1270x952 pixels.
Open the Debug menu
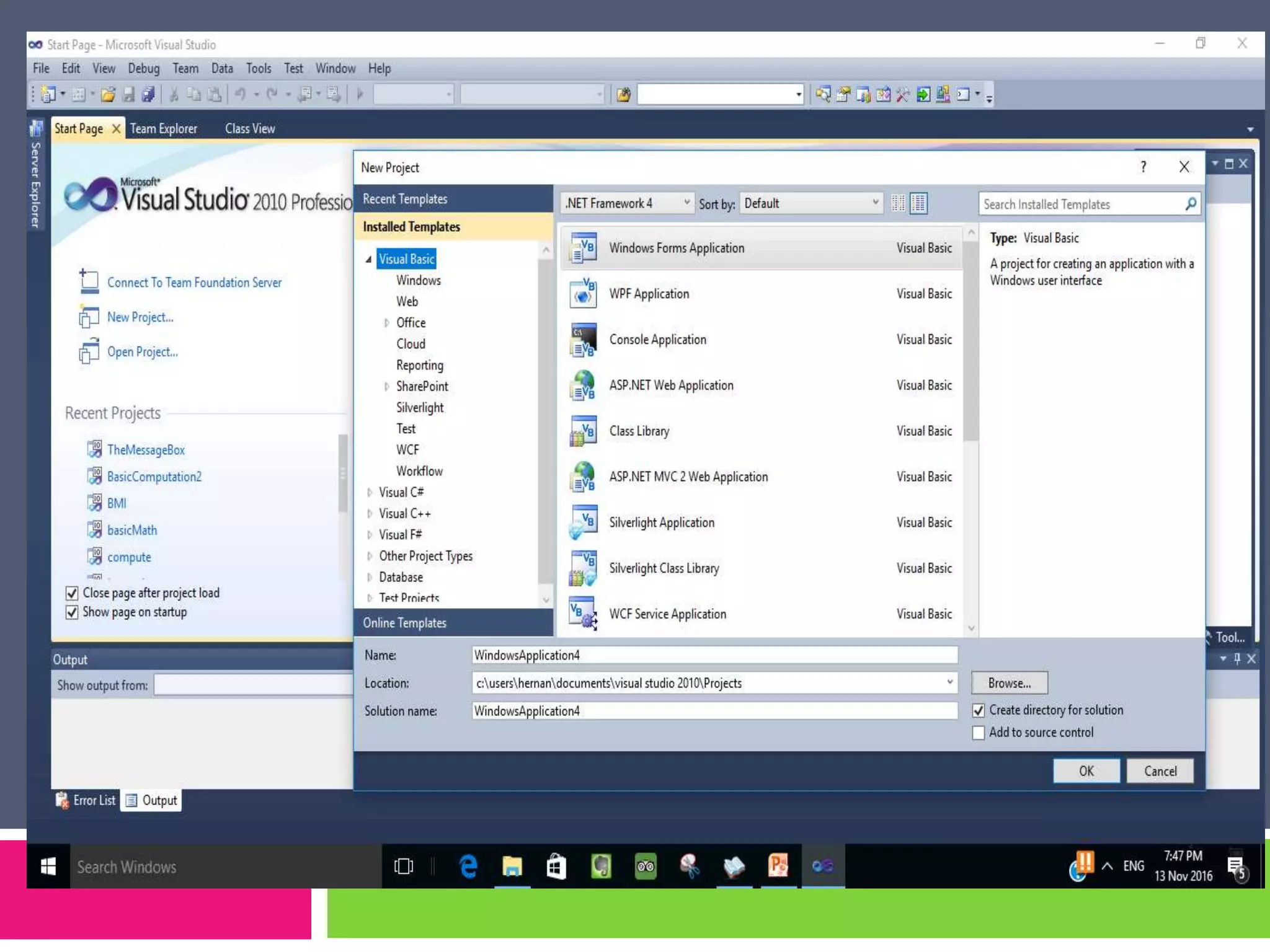(143, 68)
